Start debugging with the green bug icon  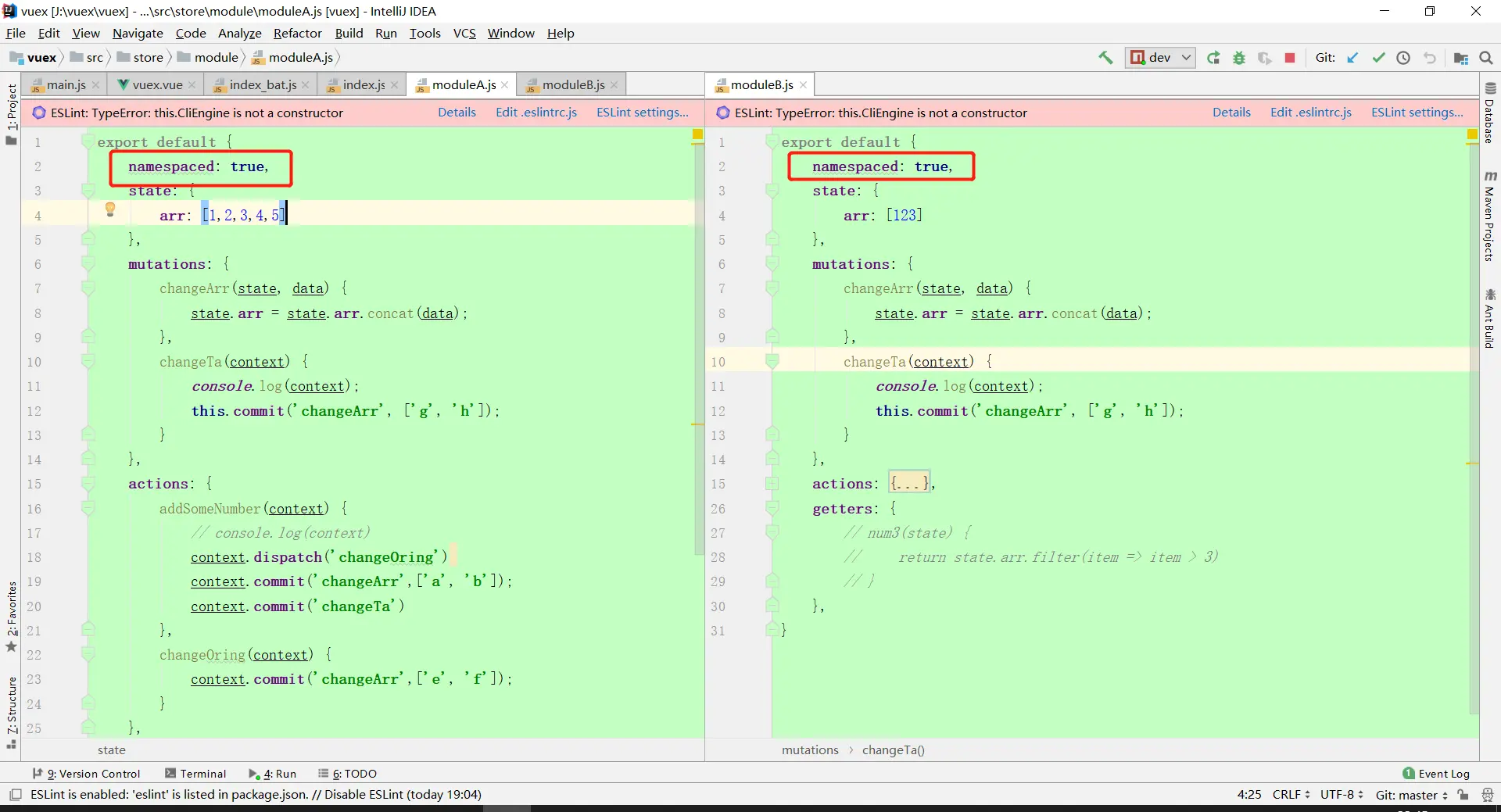[x=1239, y=58]
